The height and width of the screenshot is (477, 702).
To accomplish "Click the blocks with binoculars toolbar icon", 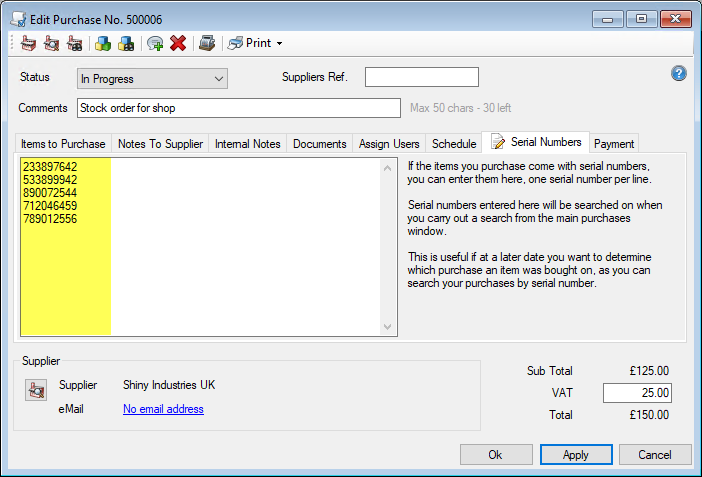I will tap(126, 43).
